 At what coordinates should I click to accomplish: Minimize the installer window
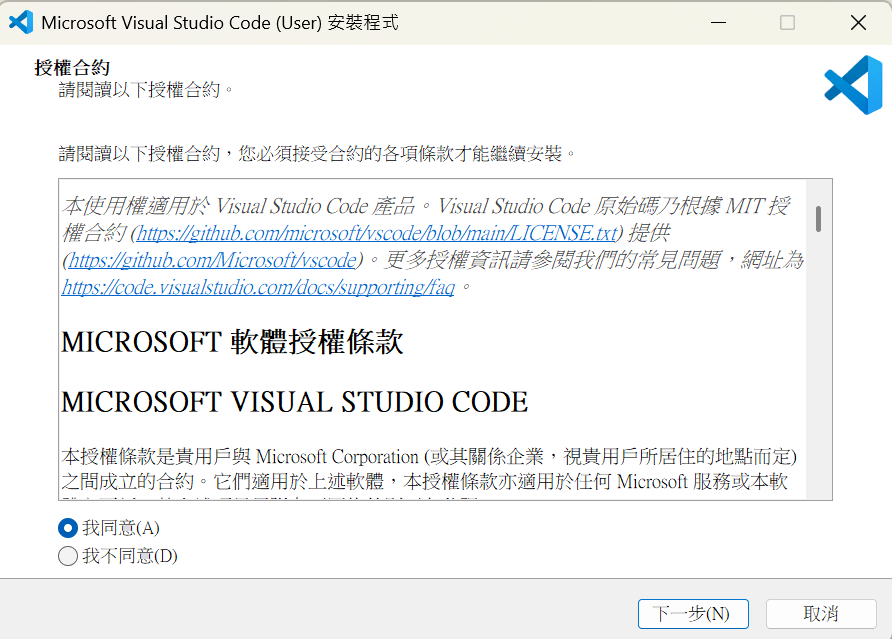click(x=718, y=23)
